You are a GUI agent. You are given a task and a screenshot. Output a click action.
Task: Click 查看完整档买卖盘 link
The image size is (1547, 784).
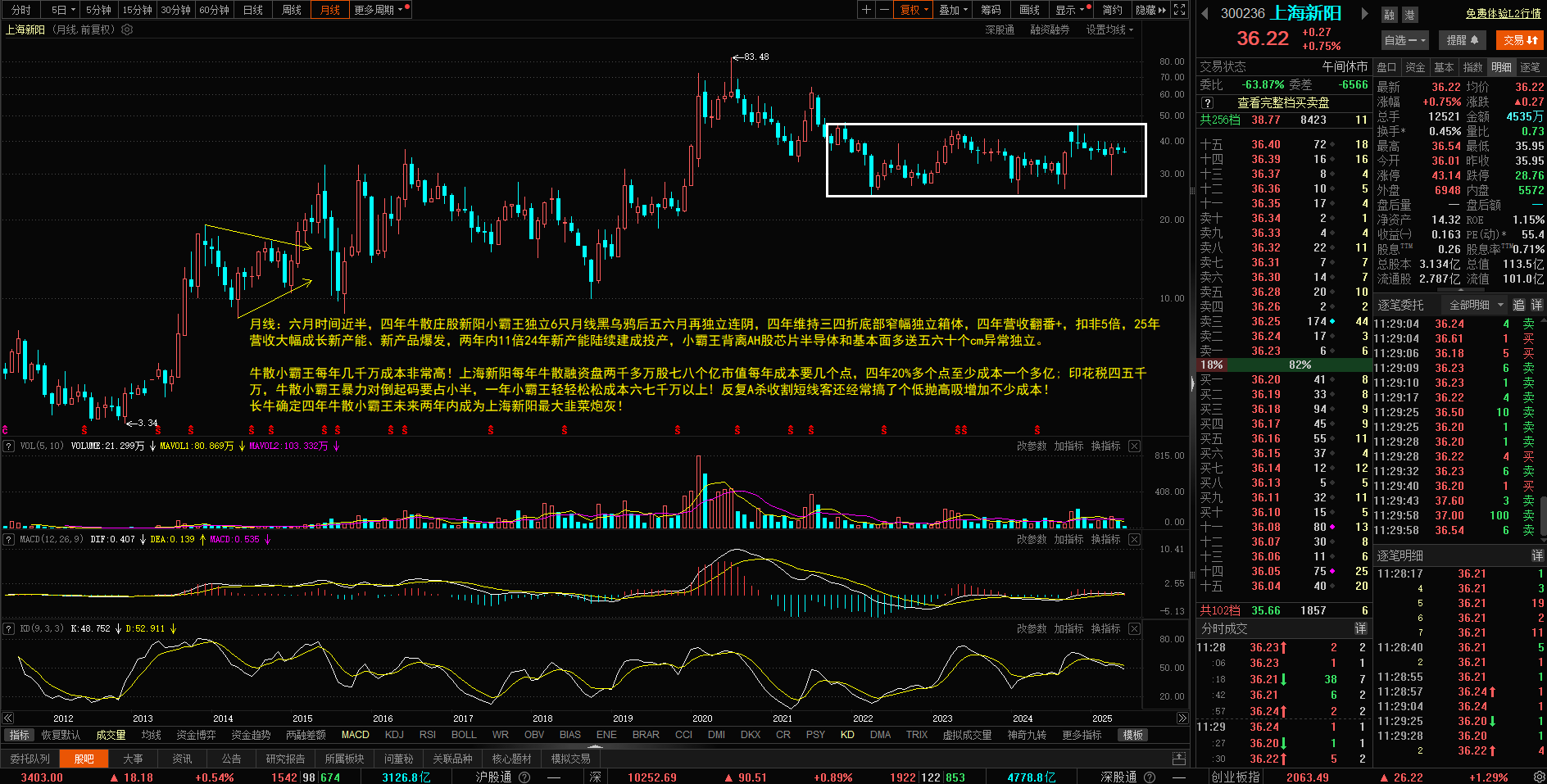[x=1283, y=103]
